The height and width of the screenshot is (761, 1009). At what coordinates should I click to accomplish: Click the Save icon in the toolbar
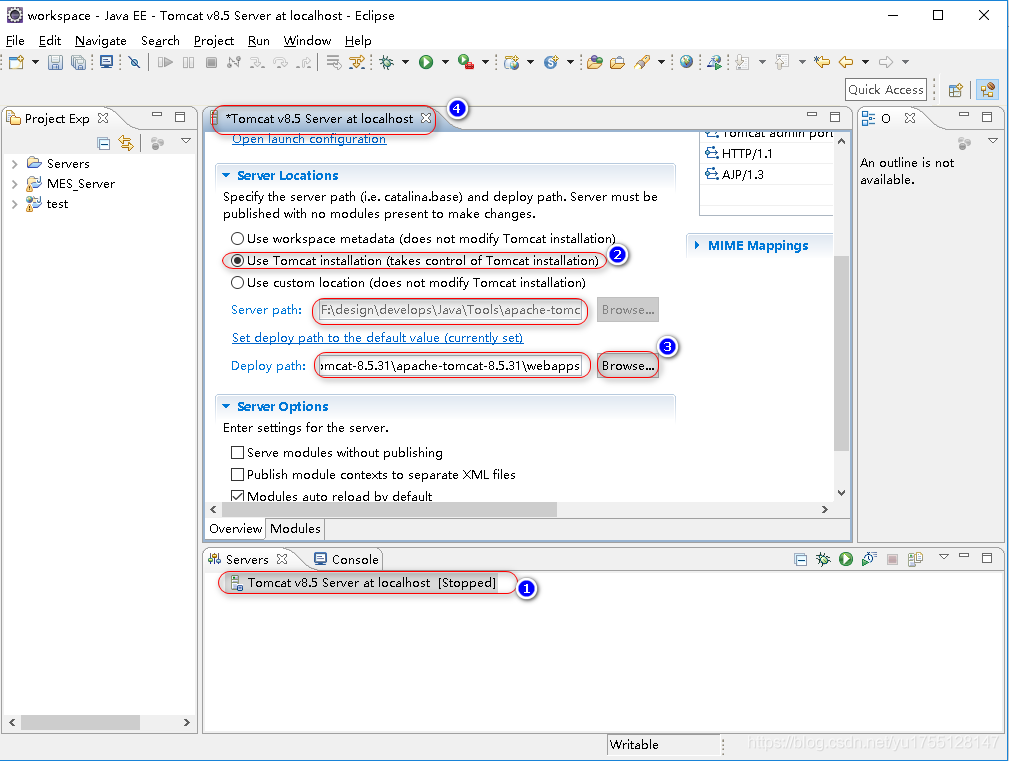(x=55, y=62)
